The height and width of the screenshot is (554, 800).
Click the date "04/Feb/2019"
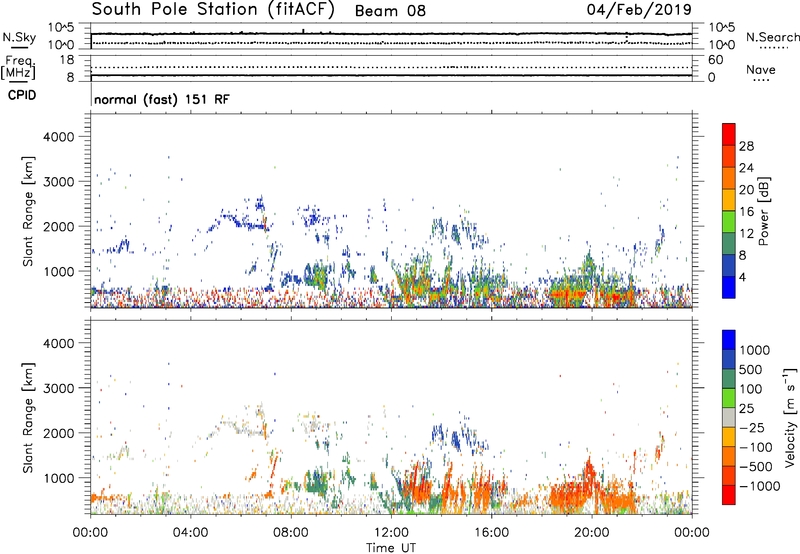pyautogui.click(x=639, y=9)
